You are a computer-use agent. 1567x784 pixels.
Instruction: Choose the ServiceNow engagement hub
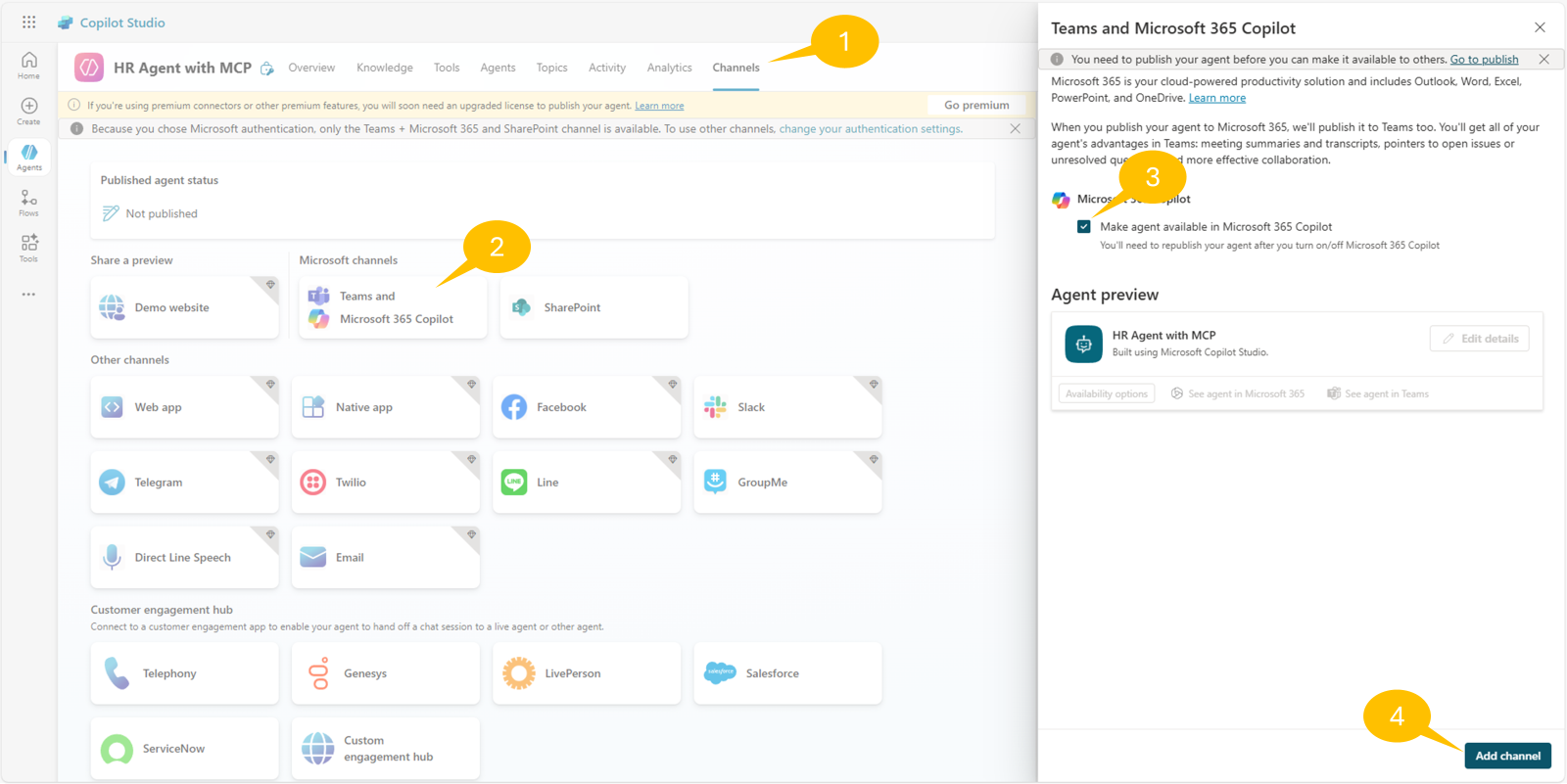pyautogui.click(x=185, y=749)
